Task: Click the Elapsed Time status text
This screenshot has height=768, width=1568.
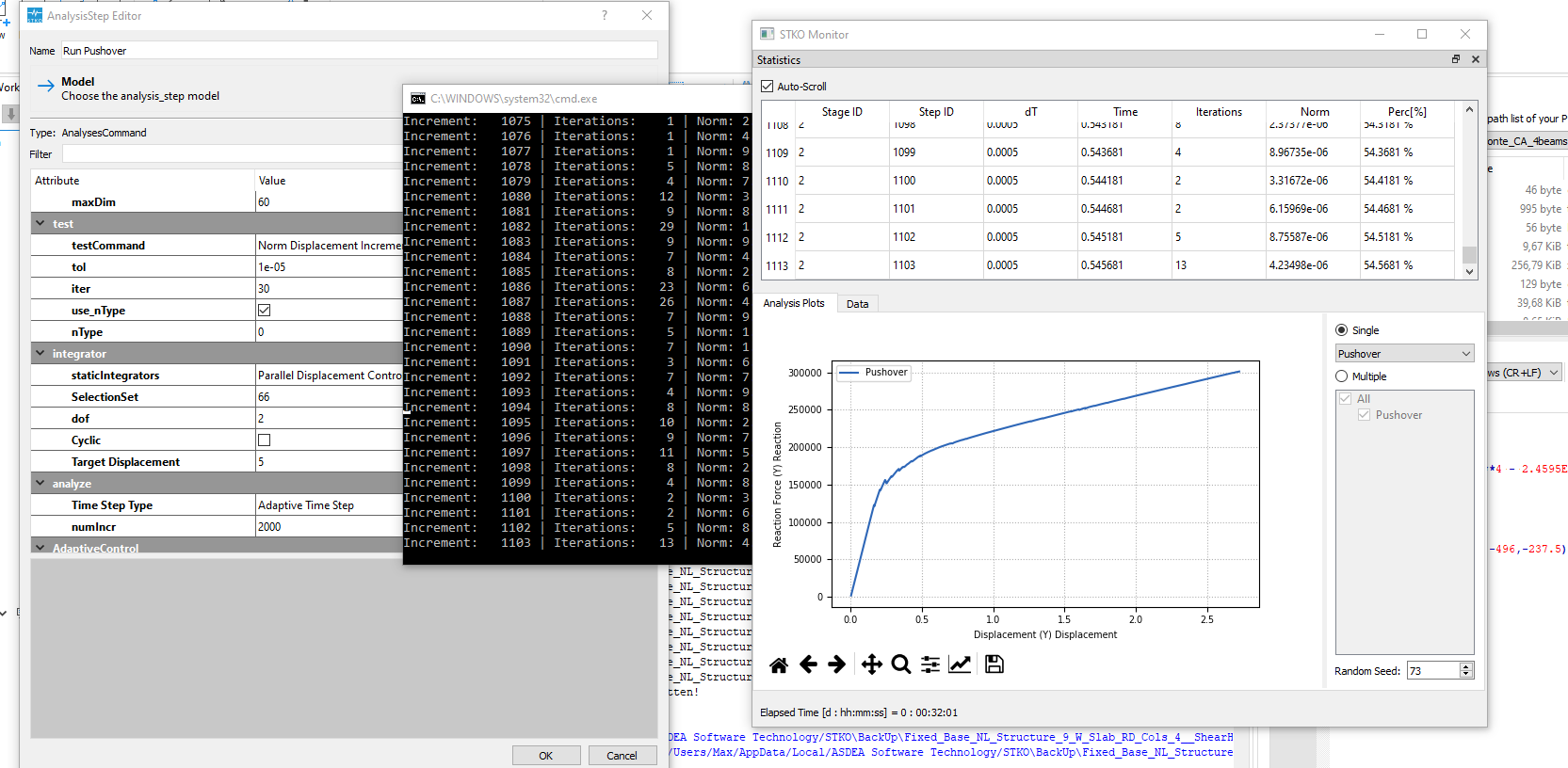Action: click(x=859, y=712)
